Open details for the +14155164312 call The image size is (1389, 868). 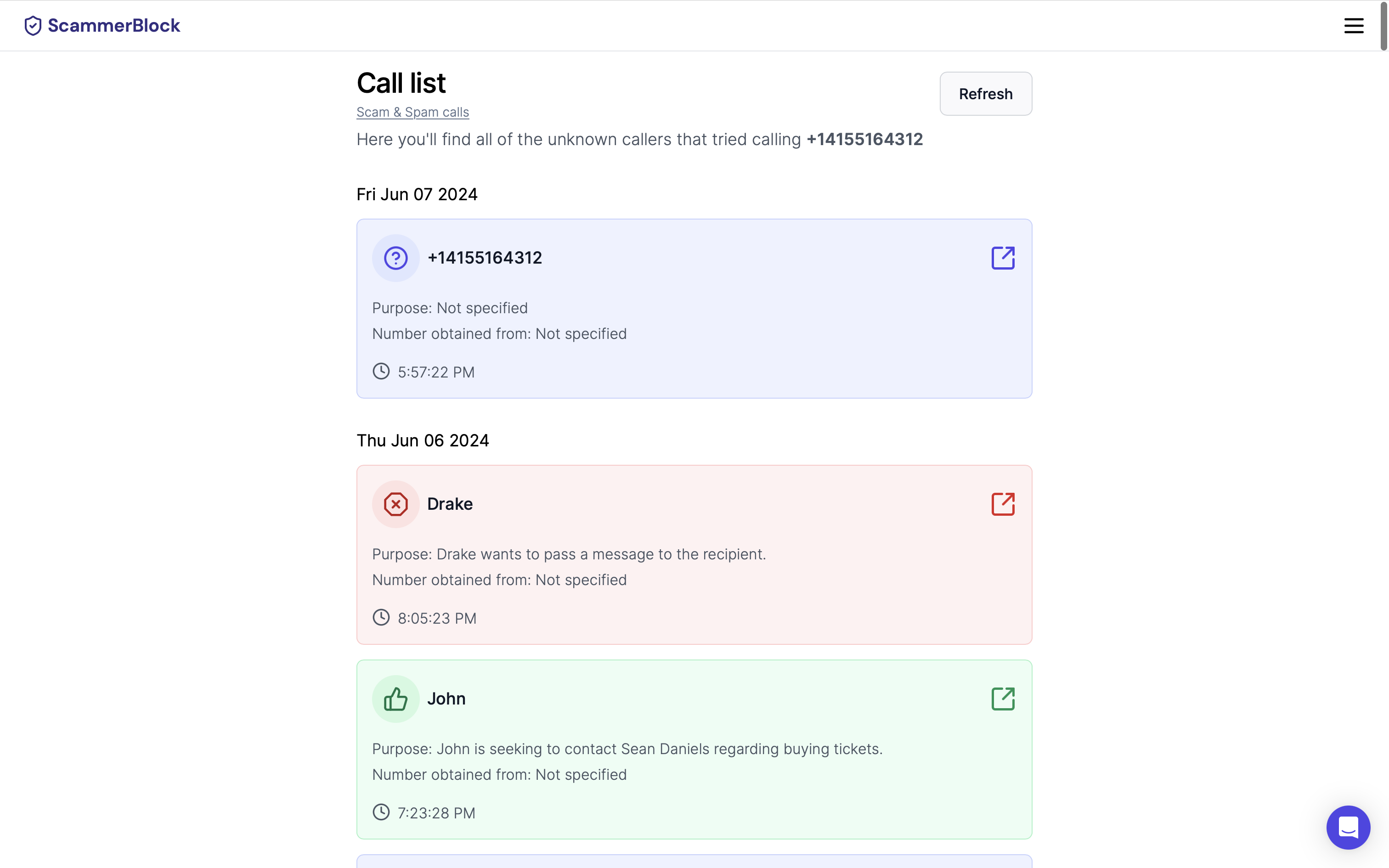pos(1002,258)
